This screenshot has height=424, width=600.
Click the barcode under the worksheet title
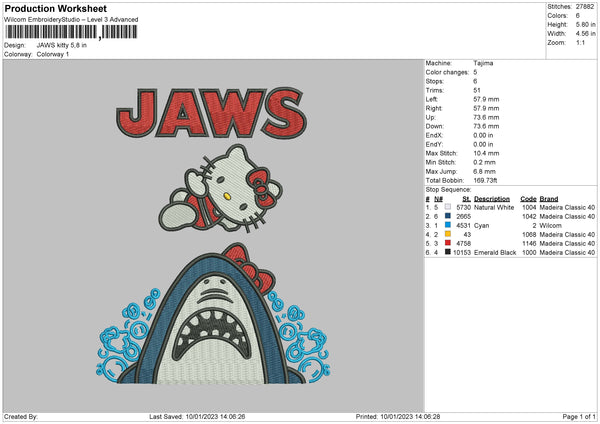(x=71, y=32)
